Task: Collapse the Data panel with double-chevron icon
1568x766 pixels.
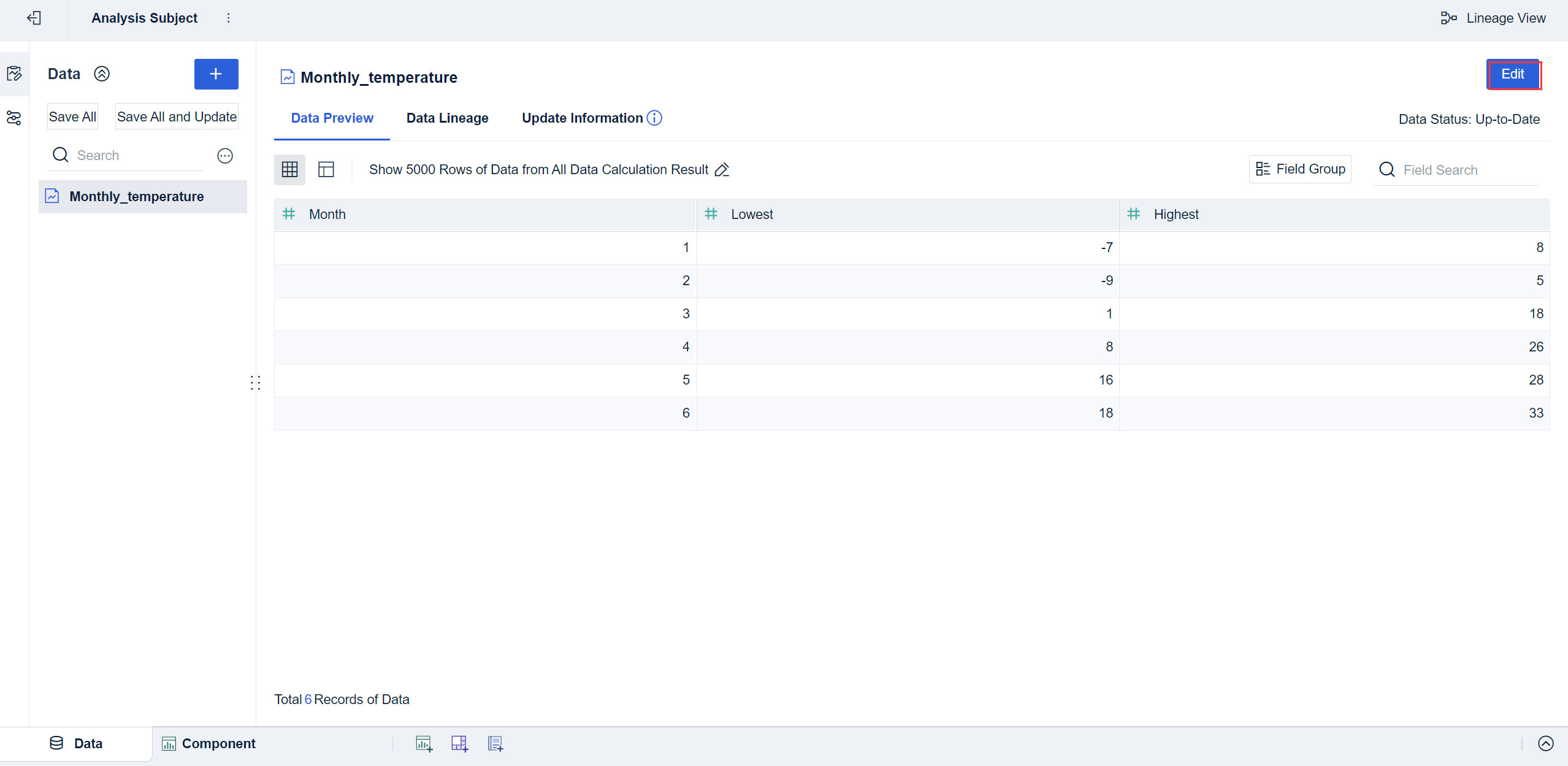Action: pyautogui.click(x=102, y=74)
